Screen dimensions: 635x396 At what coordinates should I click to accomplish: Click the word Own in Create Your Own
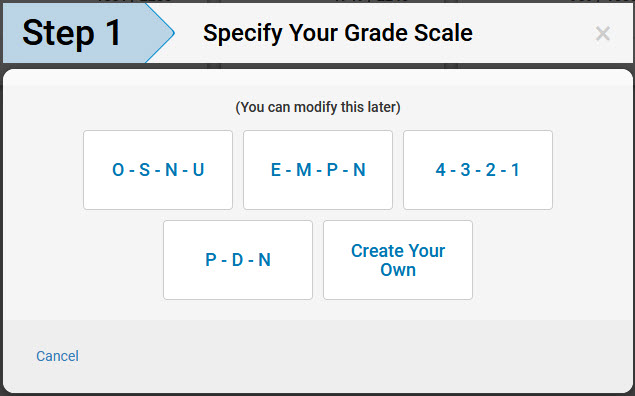398,270
